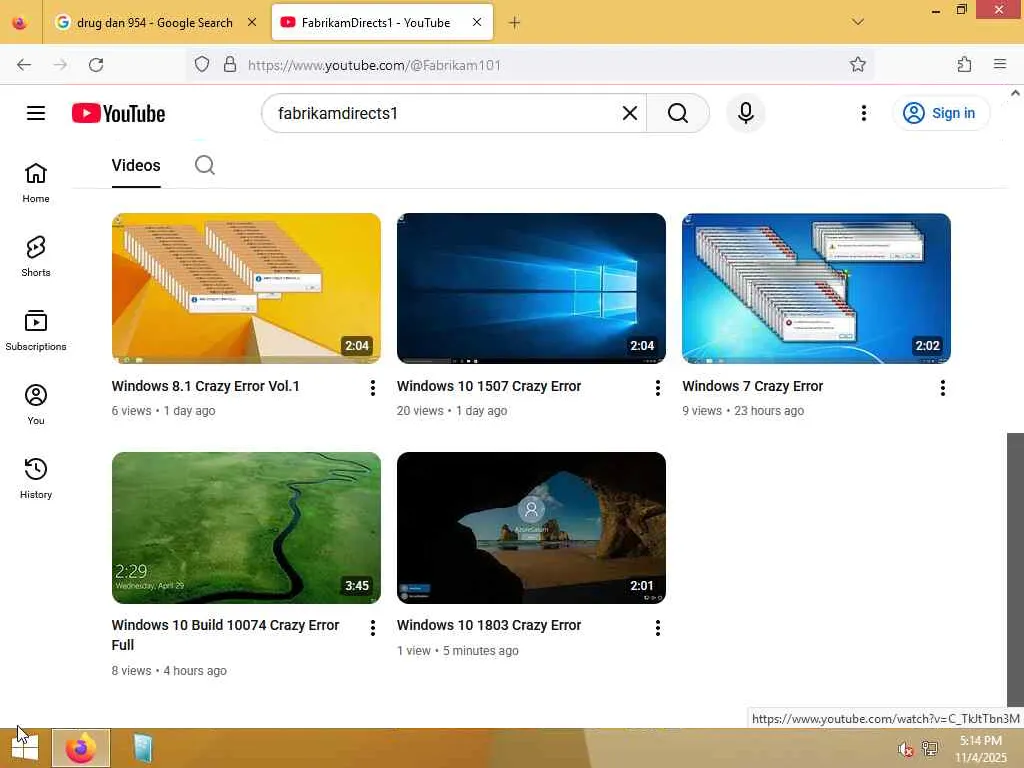Open options for Windows 10 Build 10074 video

tap(372, 628)
